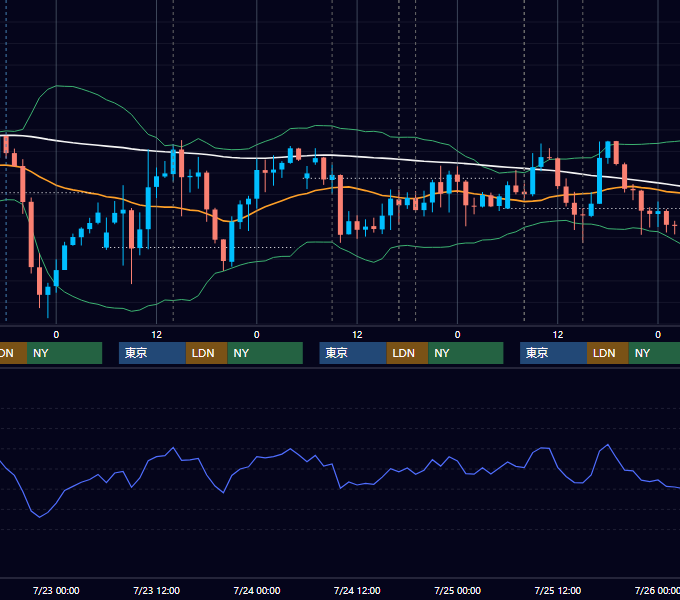
Task: Select the 東京 session block on 7/23
Action: (x=152, y=353)
